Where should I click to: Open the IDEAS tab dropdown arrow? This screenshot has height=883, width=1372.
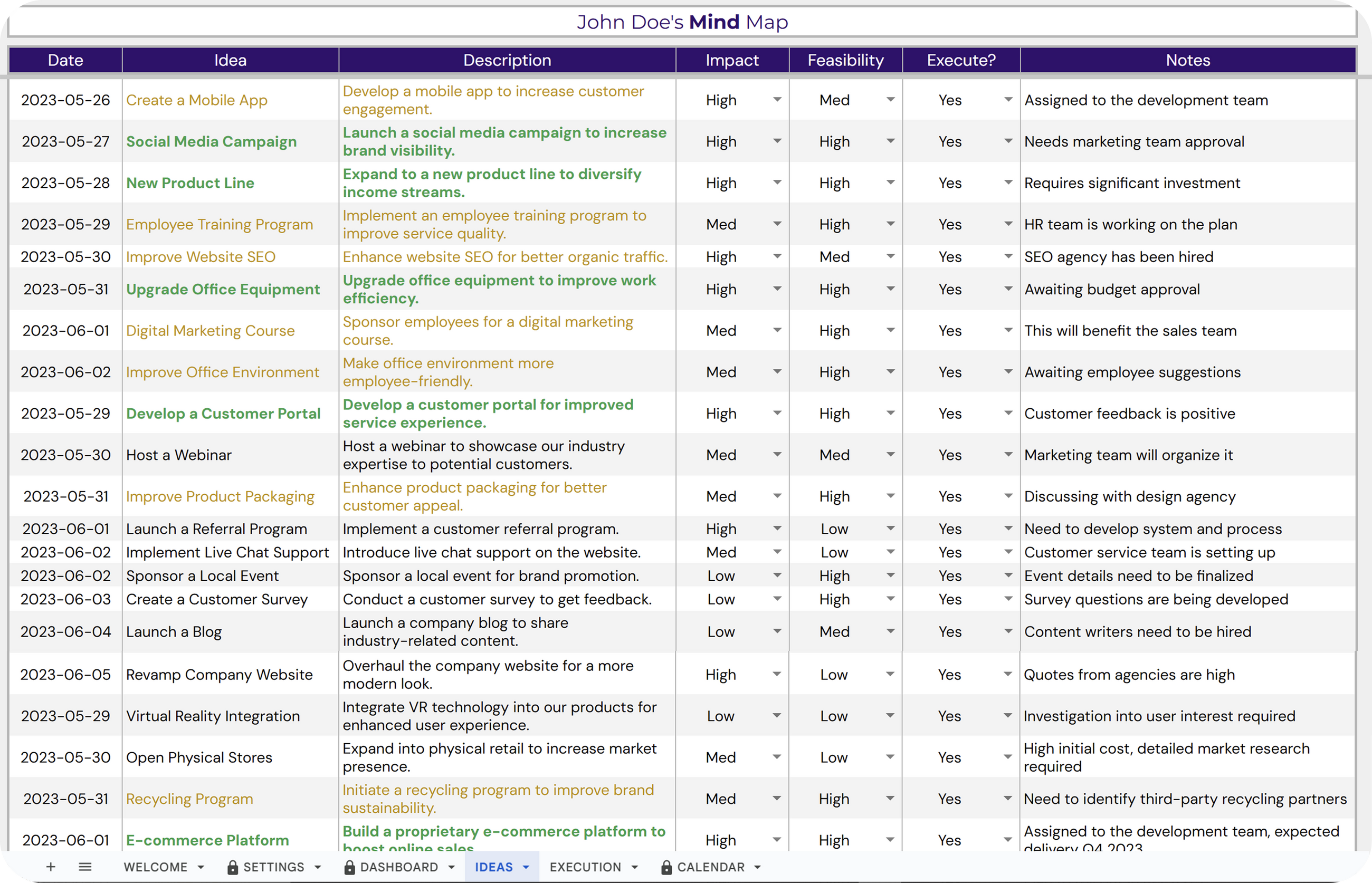[x=526, y=868]
